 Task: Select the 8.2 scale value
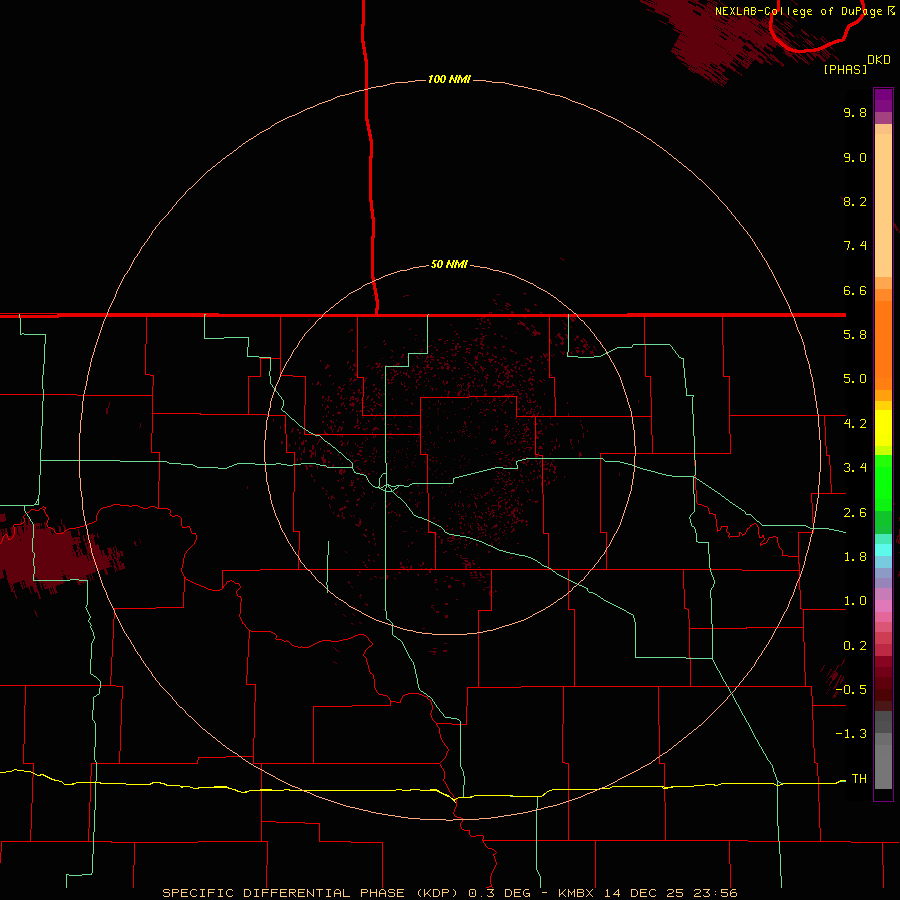[855, 201]
